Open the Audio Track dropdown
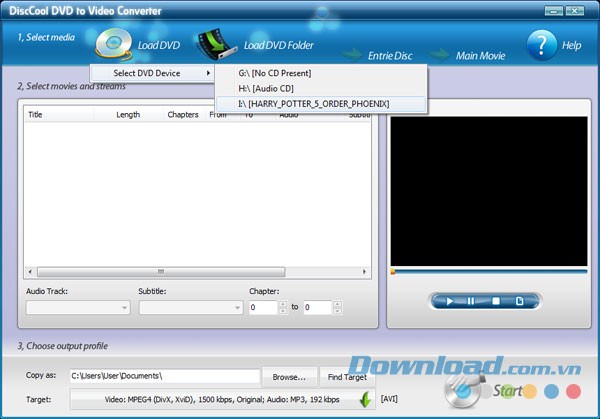This screenshot has height=419, width=600. pos(78,307)
